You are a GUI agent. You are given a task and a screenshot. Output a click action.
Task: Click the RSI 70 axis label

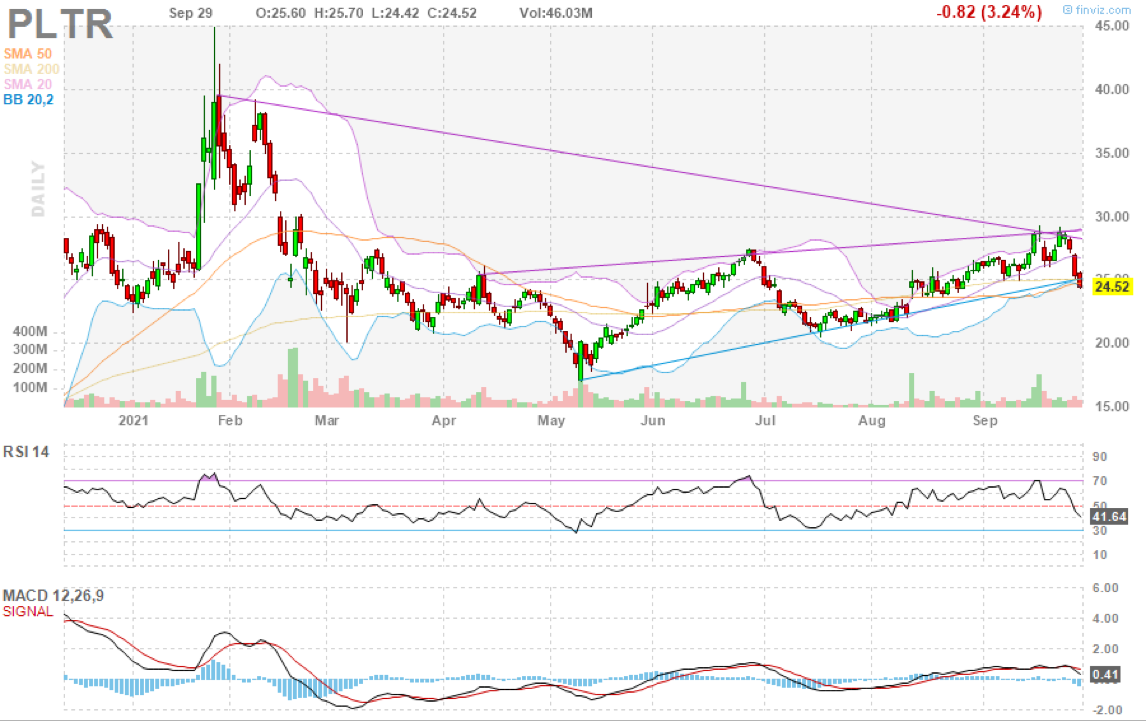[x=1099, y=481]
